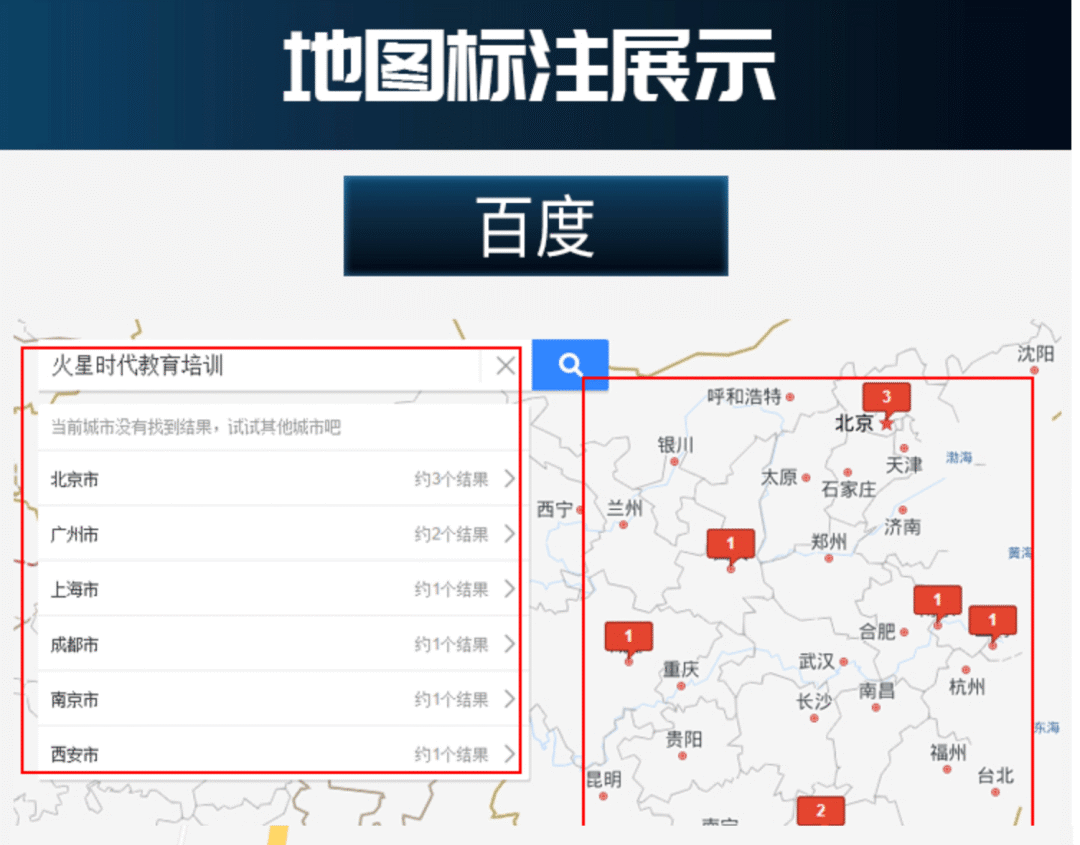Screen dimensions: 1080x845
Task: Click the 约3个结果 count text
Action: point(451,479)
